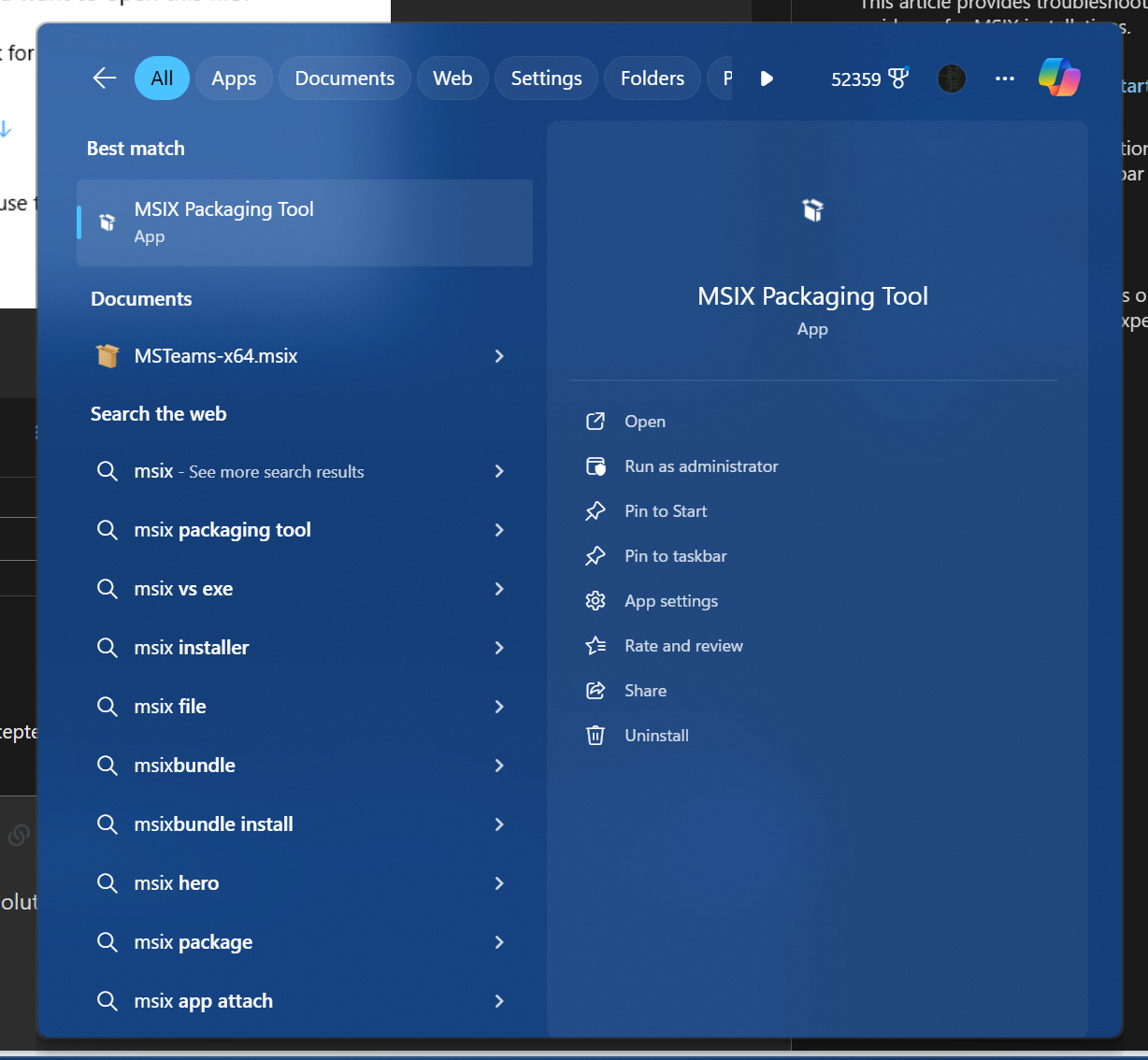The height and width of the screenshot is (1060, 1148).
Task: Switch to the Folders filter tab
Action: click(653, 79)
